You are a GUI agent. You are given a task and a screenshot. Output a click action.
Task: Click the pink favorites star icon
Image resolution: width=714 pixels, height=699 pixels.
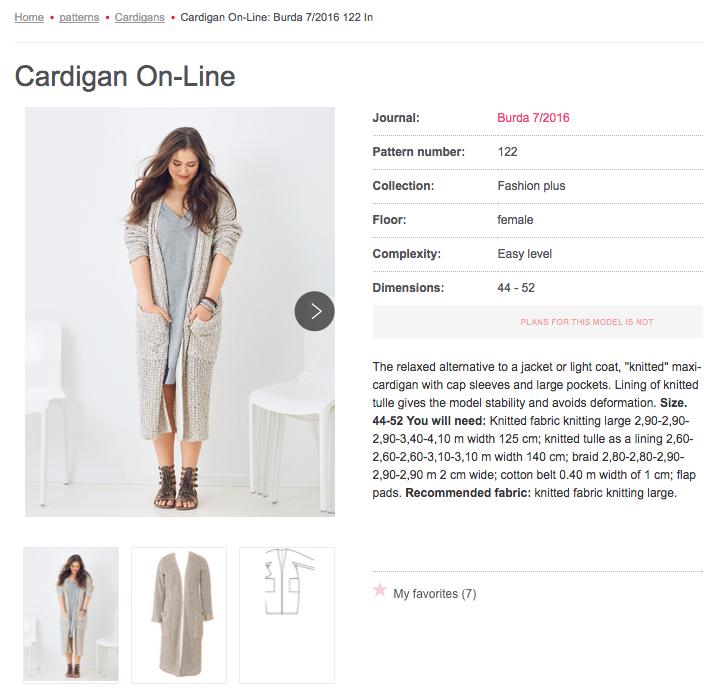tap(380, 590)
